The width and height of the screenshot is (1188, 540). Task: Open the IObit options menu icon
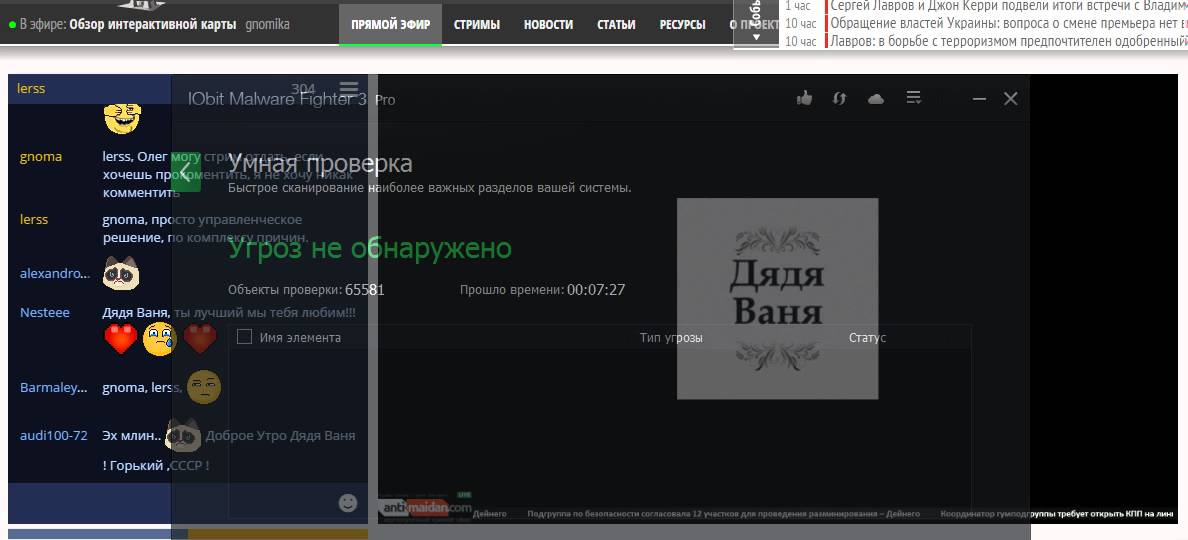914,98
